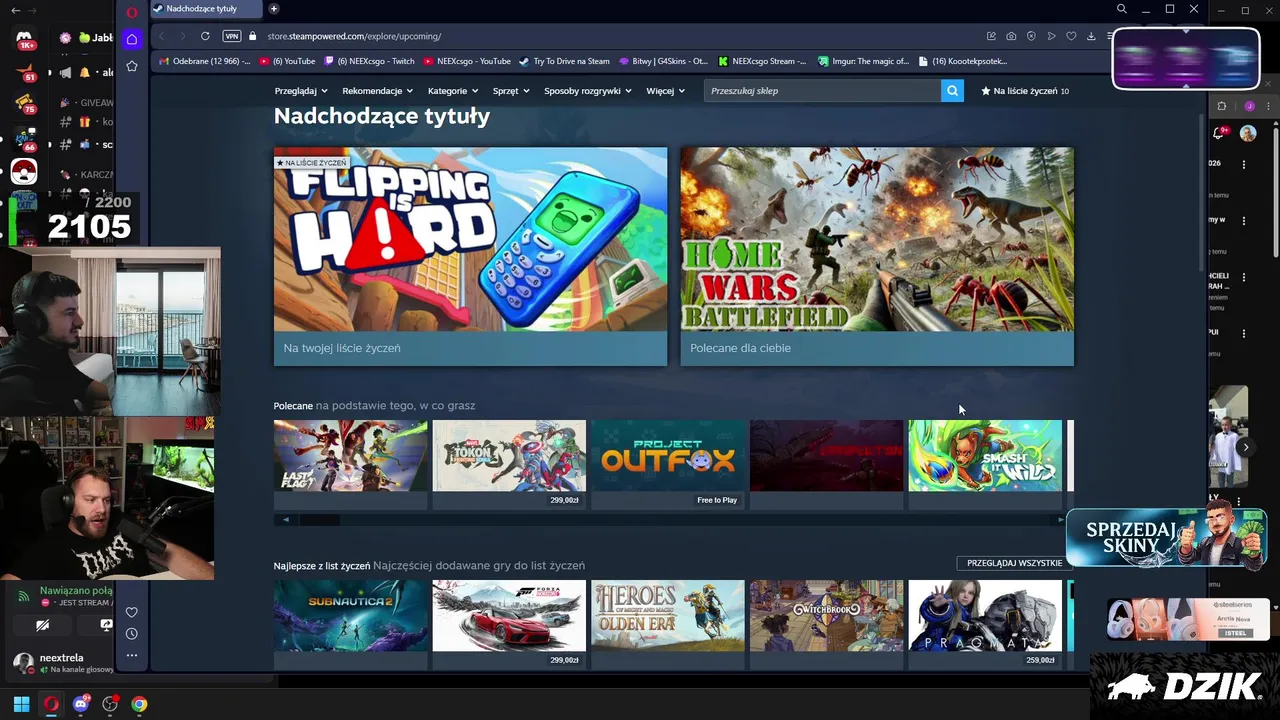Click the Opera player play icon

click(1051, 36)
